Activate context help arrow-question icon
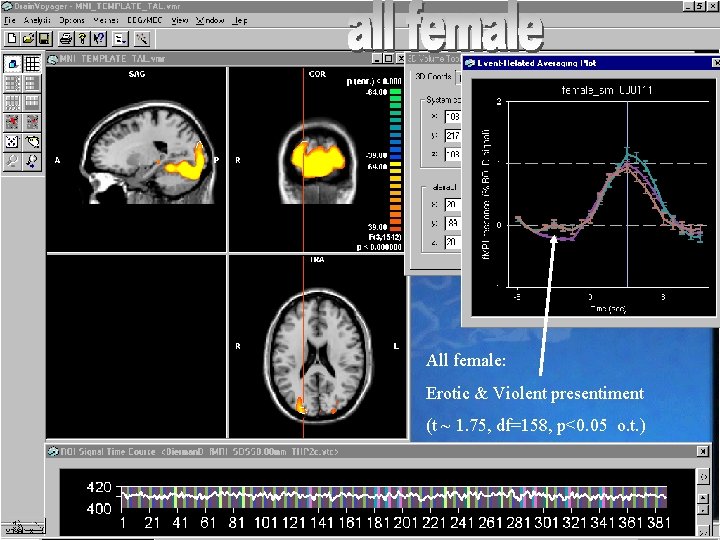The width and height of the screenshot is (720, 540). 99,39
